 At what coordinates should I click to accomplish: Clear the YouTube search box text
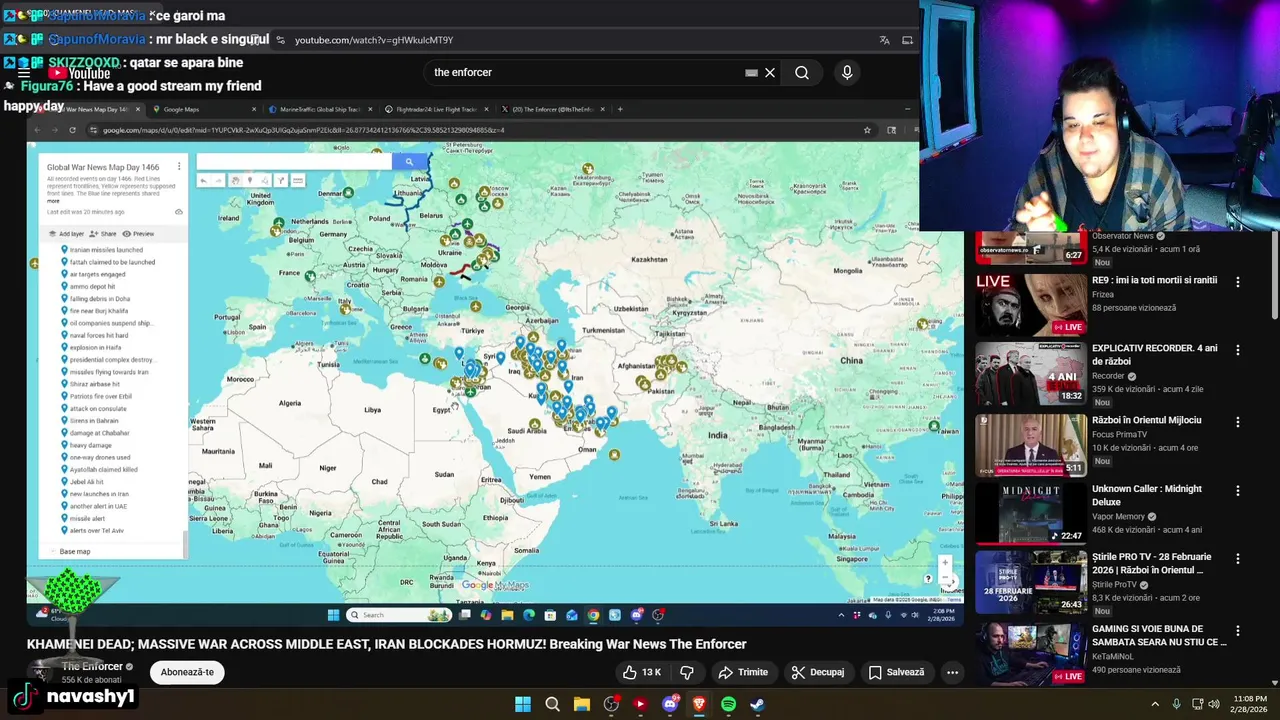(770, 73)
